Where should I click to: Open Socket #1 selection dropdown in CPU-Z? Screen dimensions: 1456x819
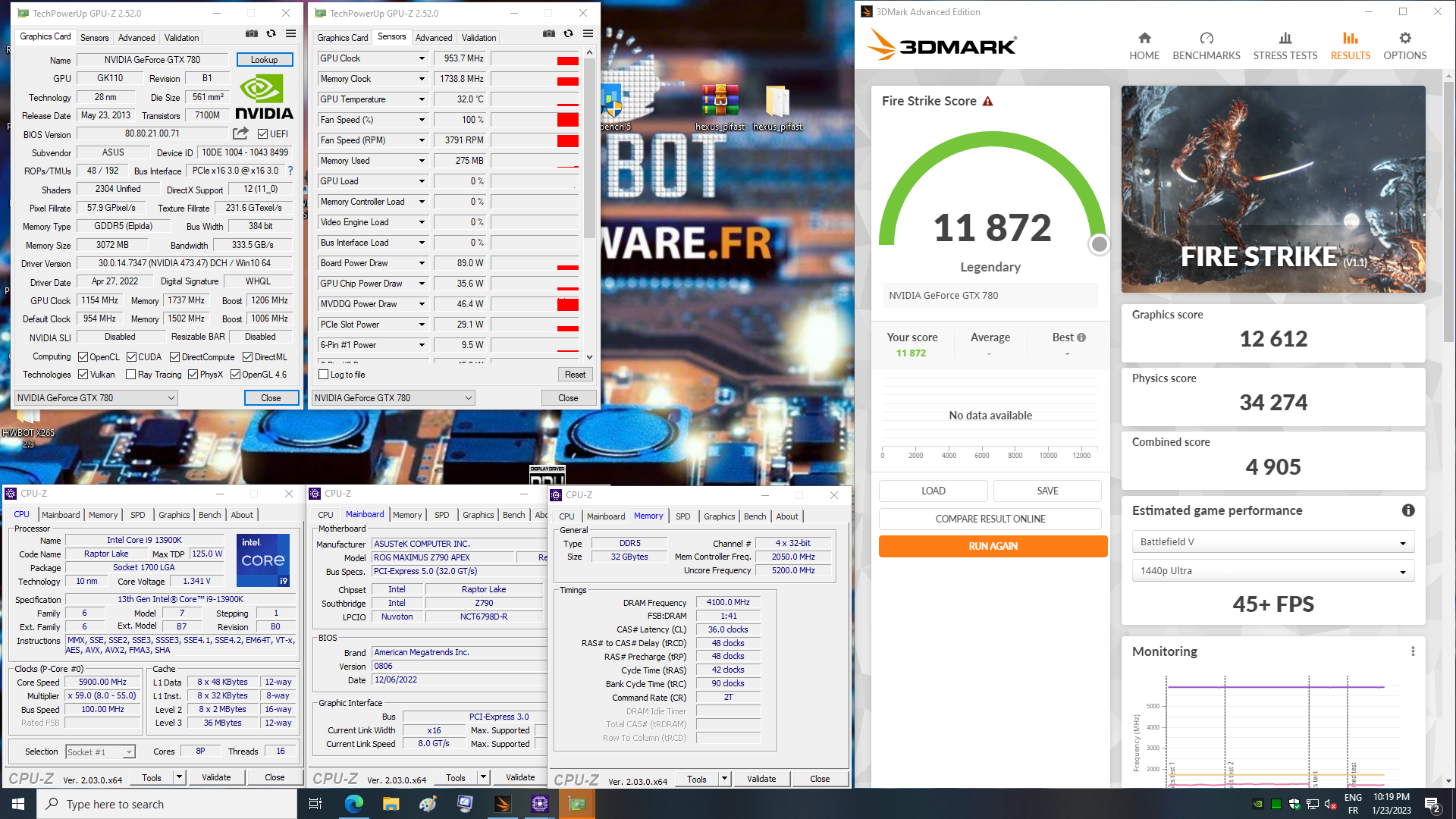100,752
